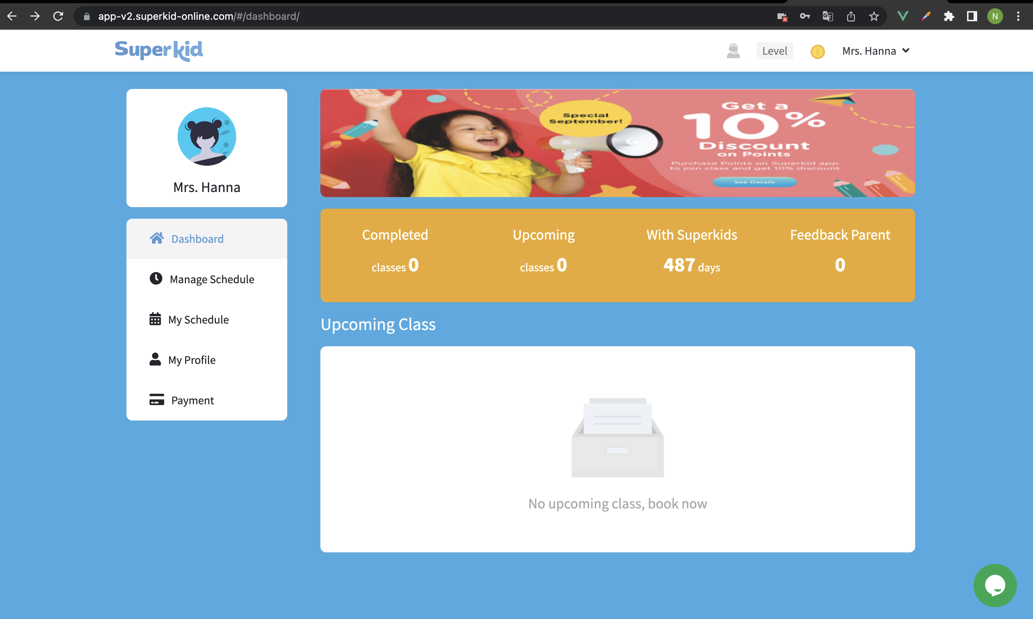Open the green chat support bubble
Viewport: 1033px width, 619px height.
pyautogui.click(x=994, y=586)
